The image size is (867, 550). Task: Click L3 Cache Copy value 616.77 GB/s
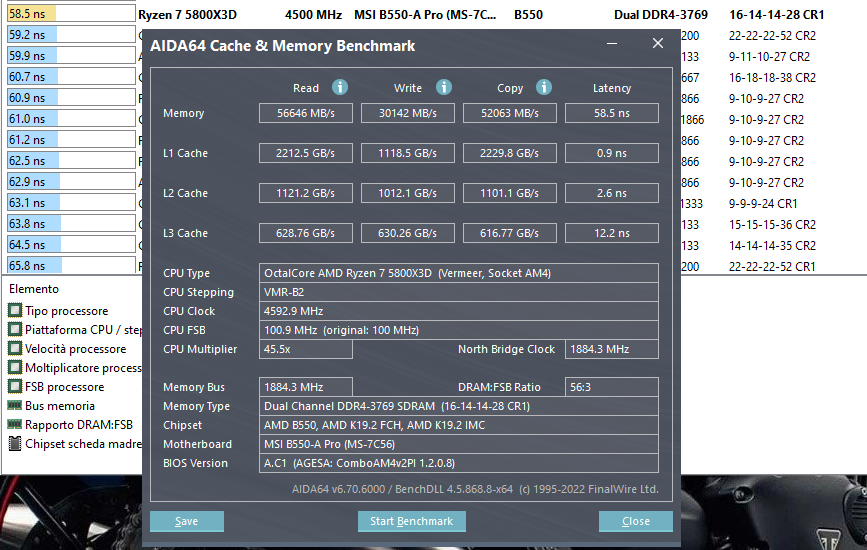(509, 233)
